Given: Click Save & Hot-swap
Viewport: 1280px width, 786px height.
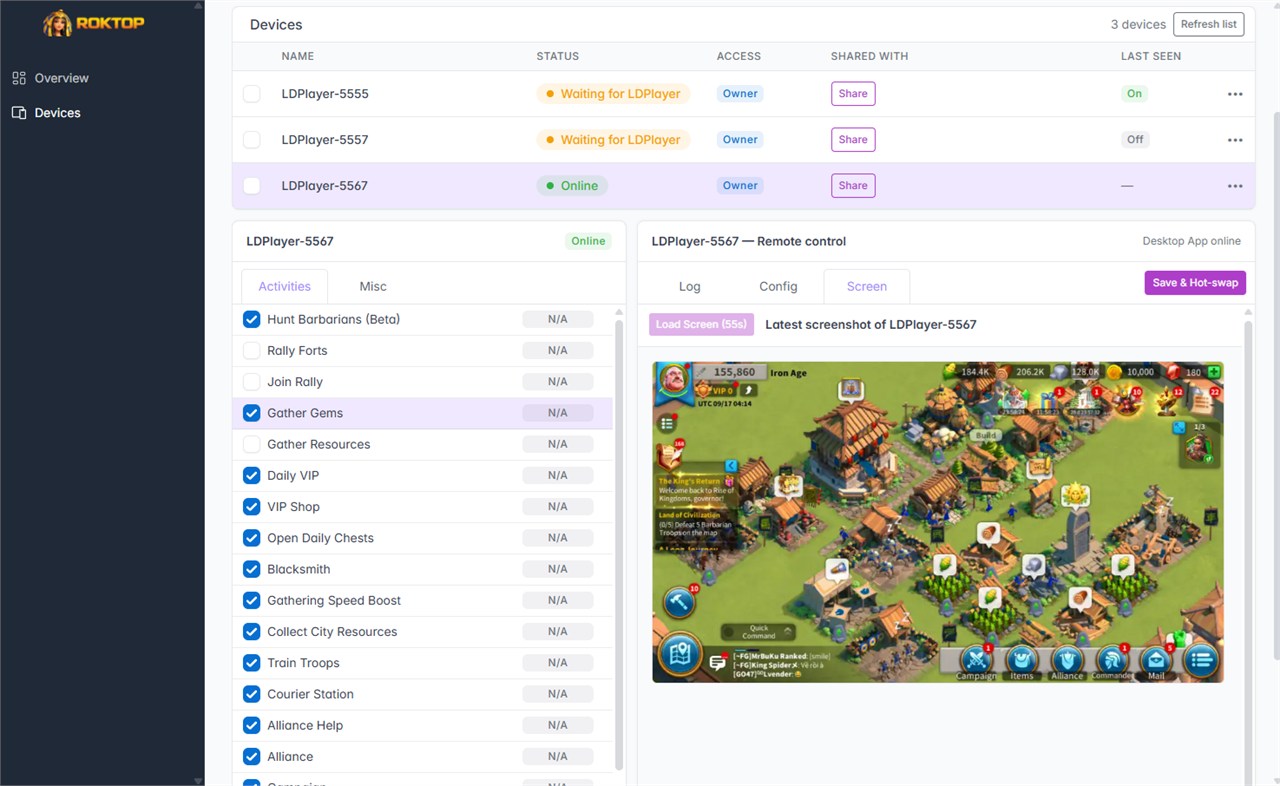Looking at the screenshot, I should tap(1195, 283).
